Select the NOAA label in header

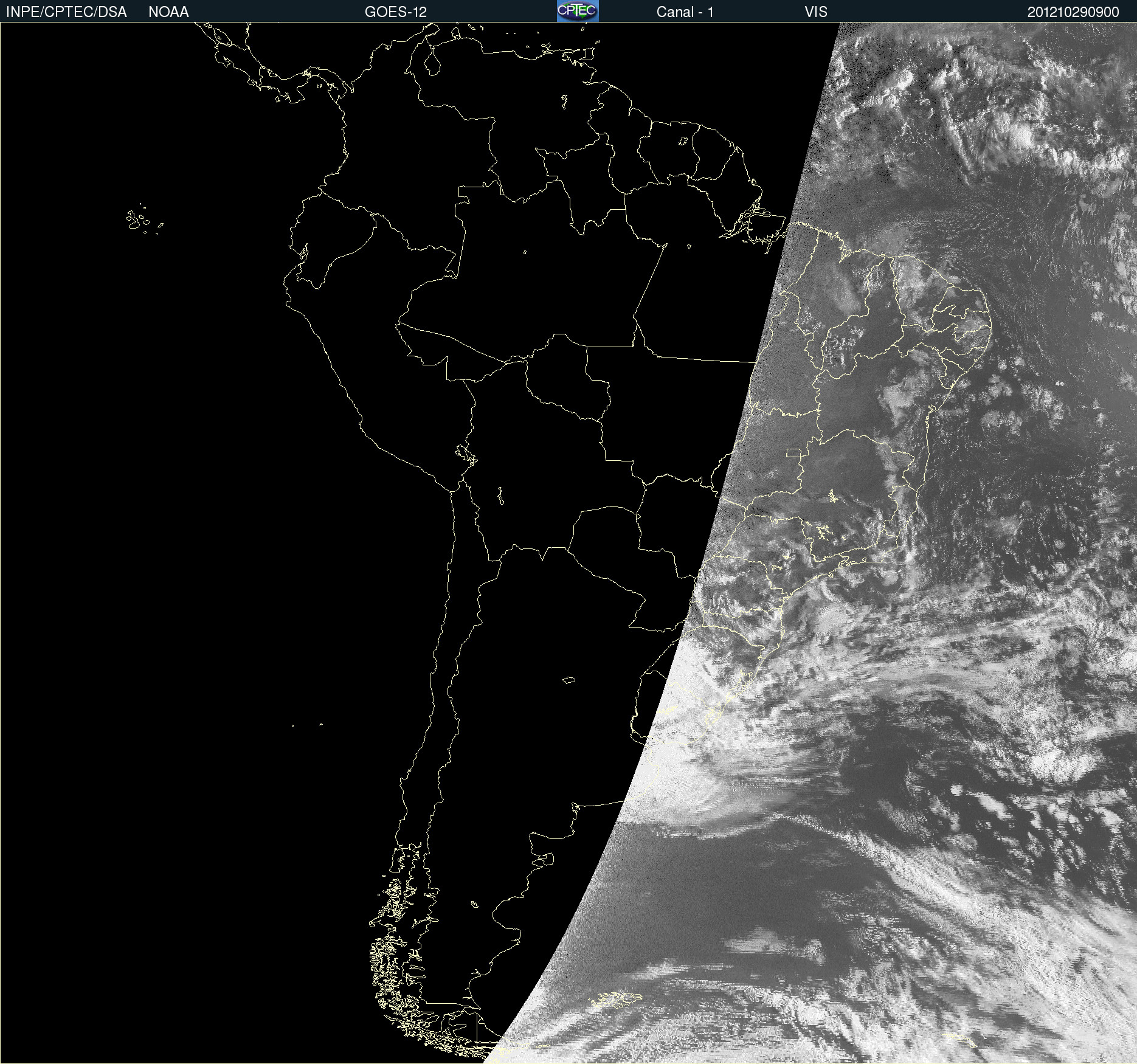tap(168, 12)
